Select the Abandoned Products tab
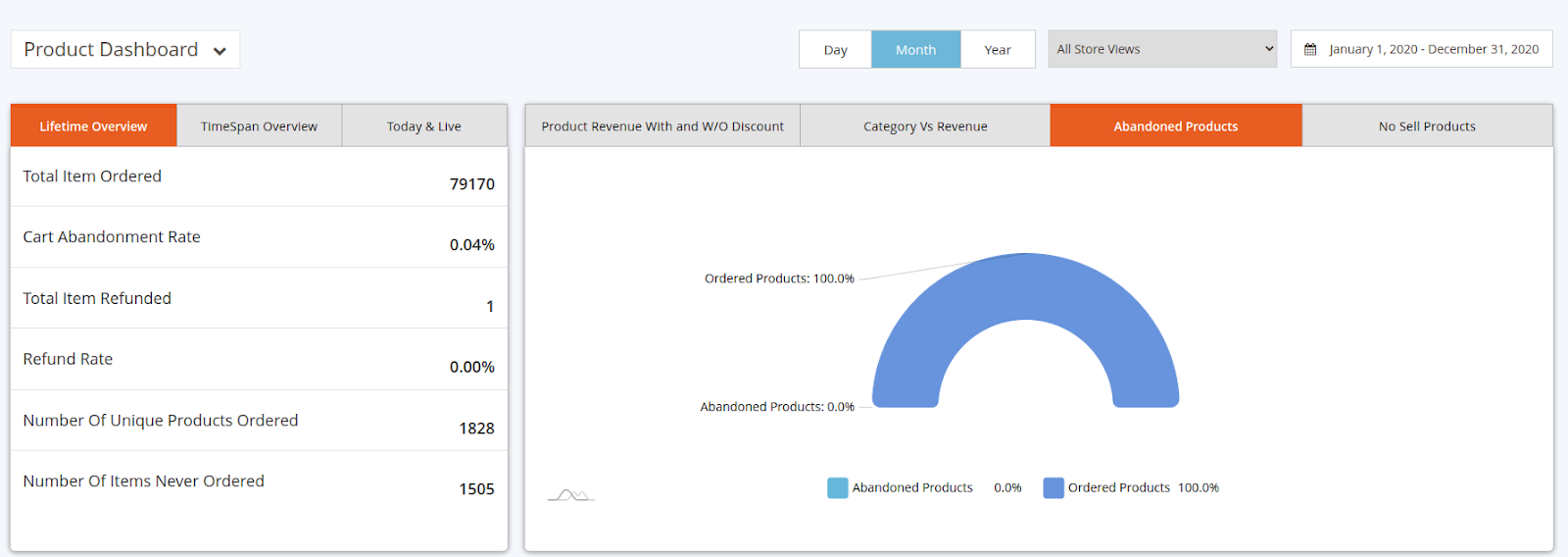1568x557 pixels. coord(1175,127)
